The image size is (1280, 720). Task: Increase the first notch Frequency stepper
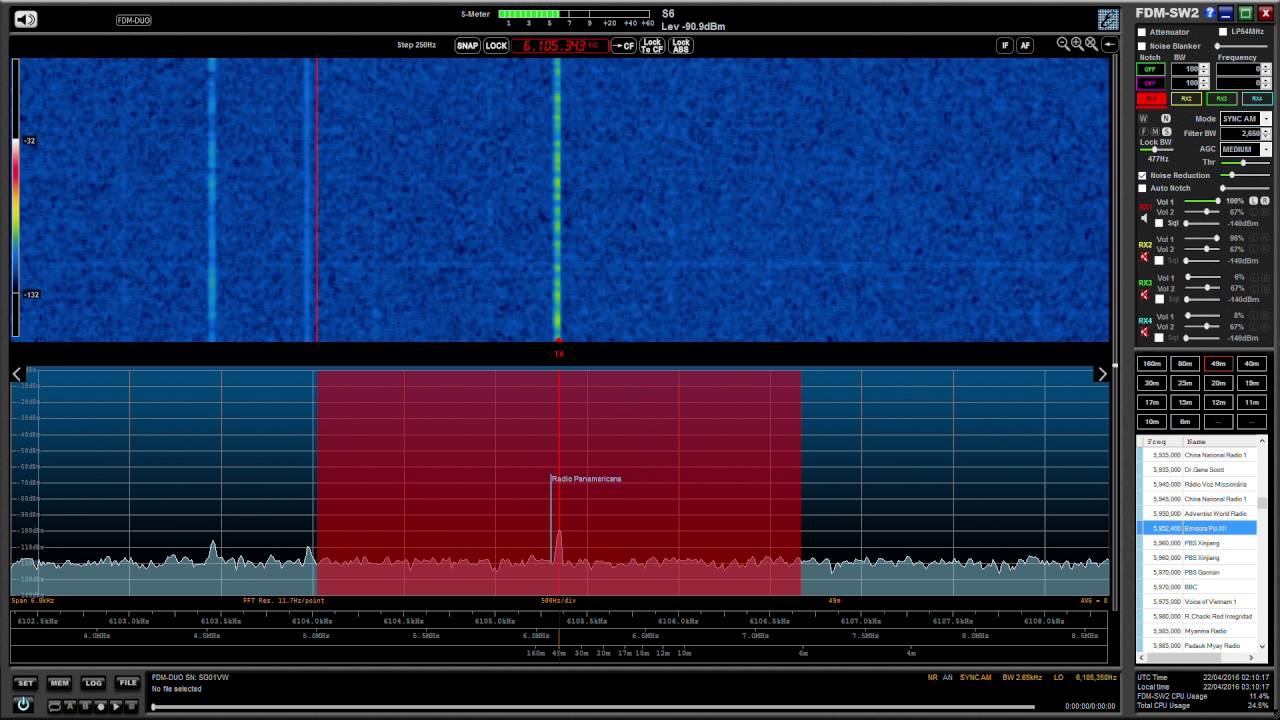tap(1266, 66)
